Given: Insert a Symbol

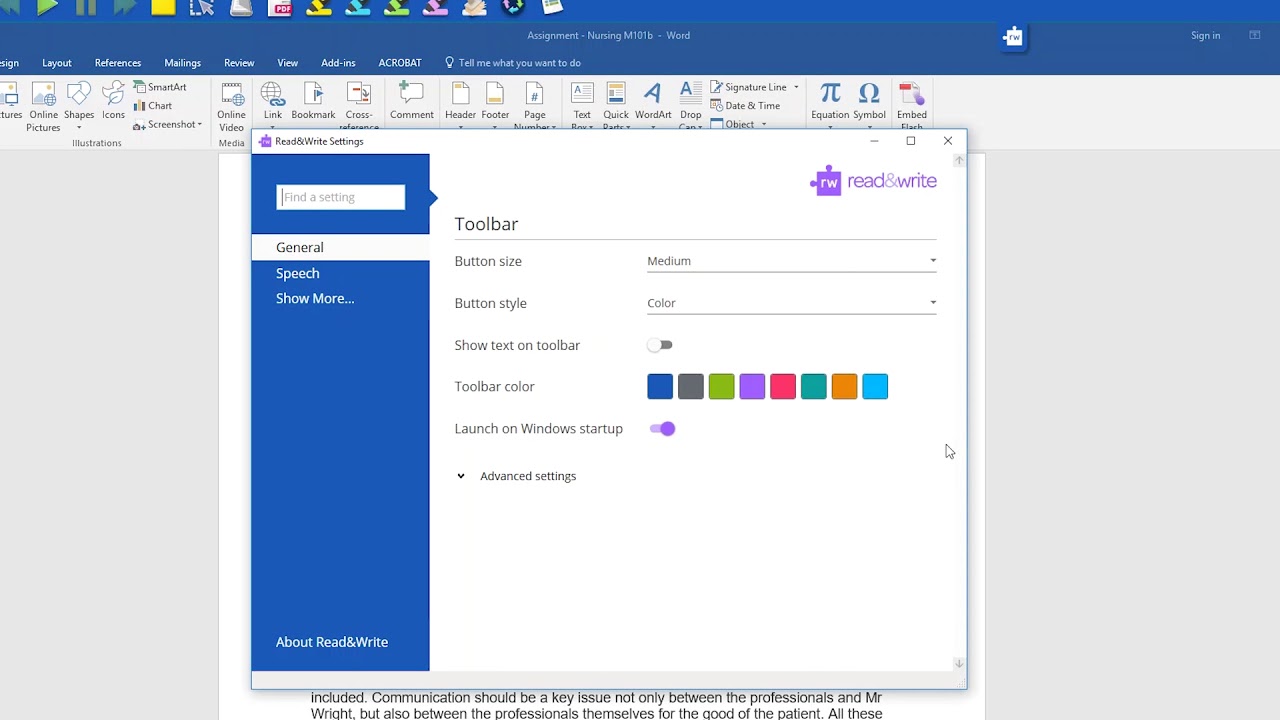Looking at the screenshot, I should [869, 102].
